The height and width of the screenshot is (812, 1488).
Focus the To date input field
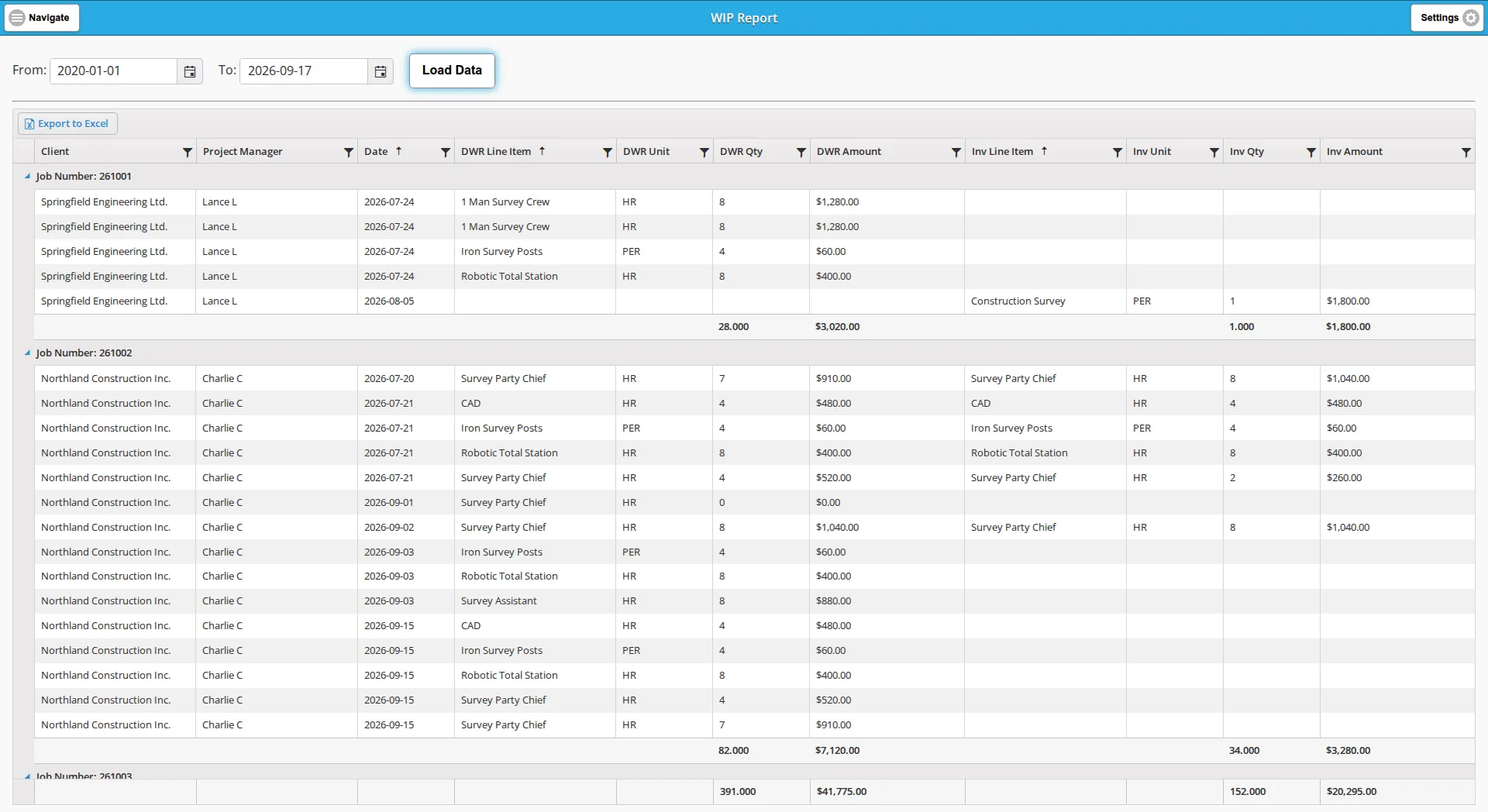(x=304, y=71)
